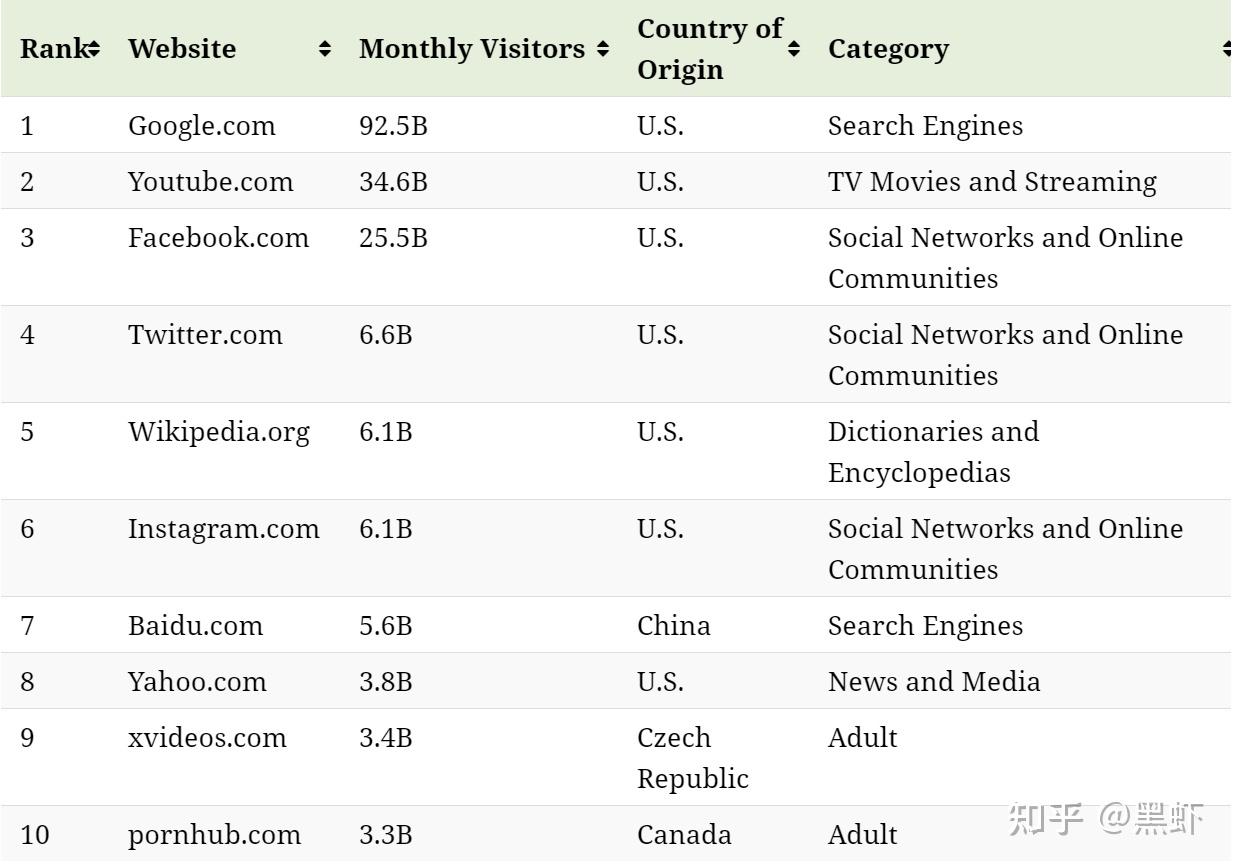Click the Rank column sort icon
Viewport: 1235px width, 868px height.
pyautogui.click(x=94, y=49)
